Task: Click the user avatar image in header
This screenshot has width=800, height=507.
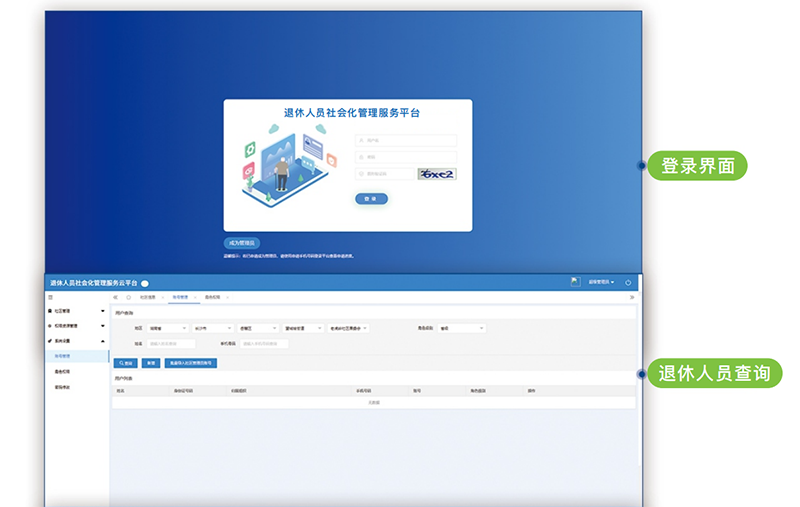Action: click(x=575, y=282)
